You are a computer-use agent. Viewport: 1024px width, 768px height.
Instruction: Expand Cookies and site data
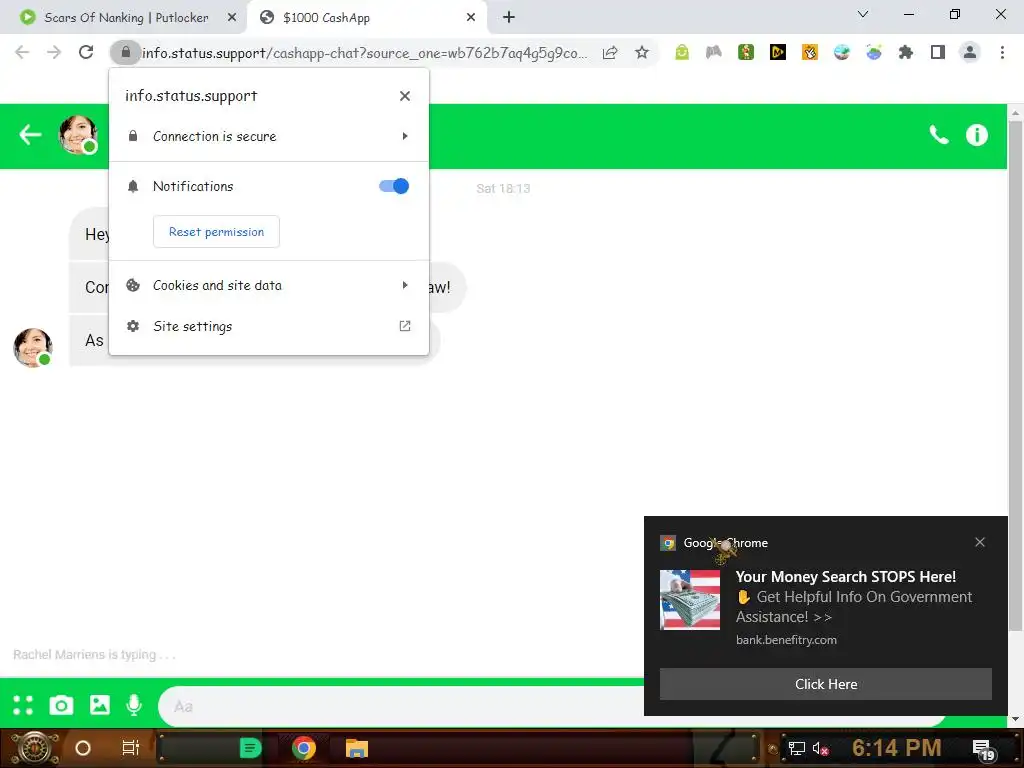click(x=268, y=285)
